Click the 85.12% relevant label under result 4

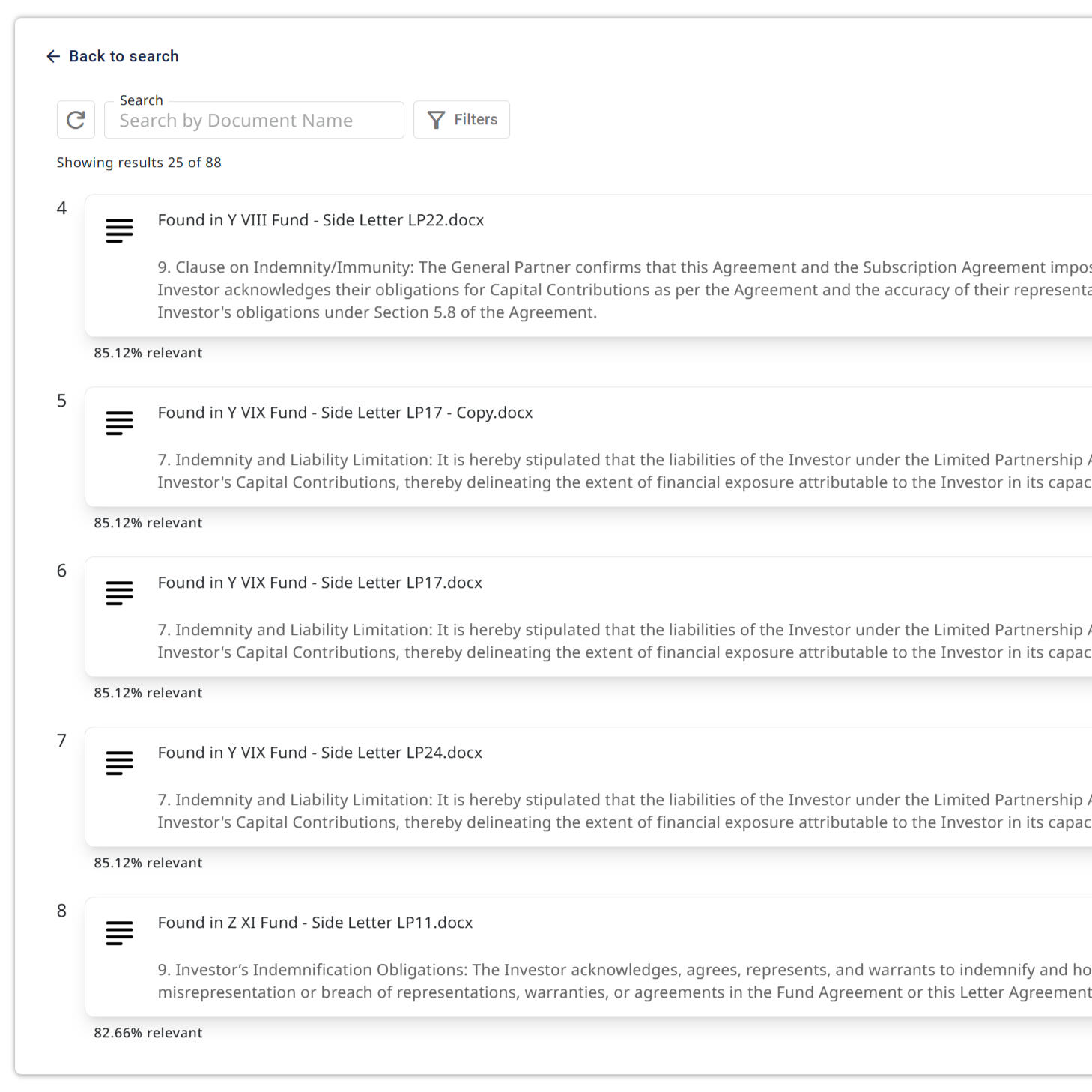pyautogui.click(x=148, y=352)
